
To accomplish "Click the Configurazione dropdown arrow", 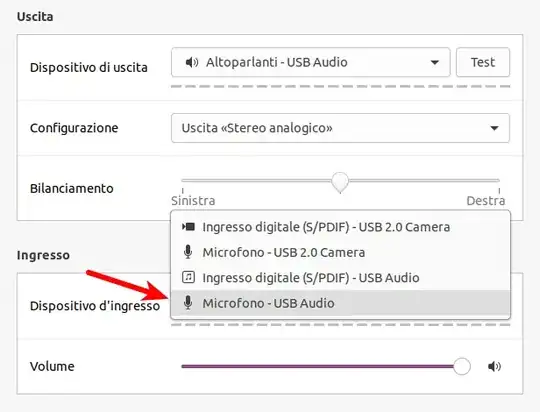I will [x=495, y=128].
